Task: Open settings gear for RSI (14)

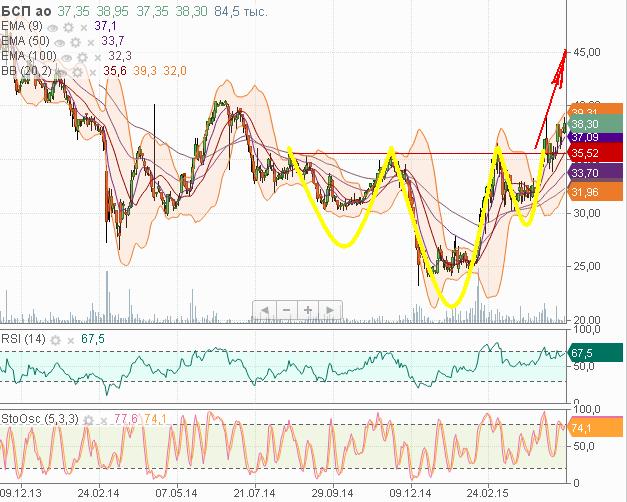Action: pyautogui.click(x=55, y=340)
